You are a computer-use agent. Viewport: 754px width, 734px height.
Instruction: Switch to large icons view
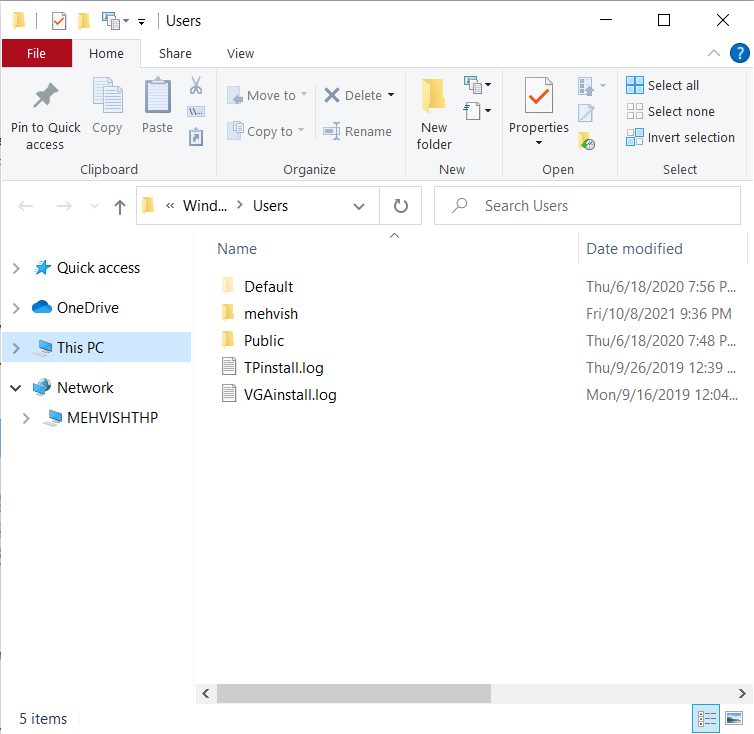pyautogui.click(x=734, y=718)
